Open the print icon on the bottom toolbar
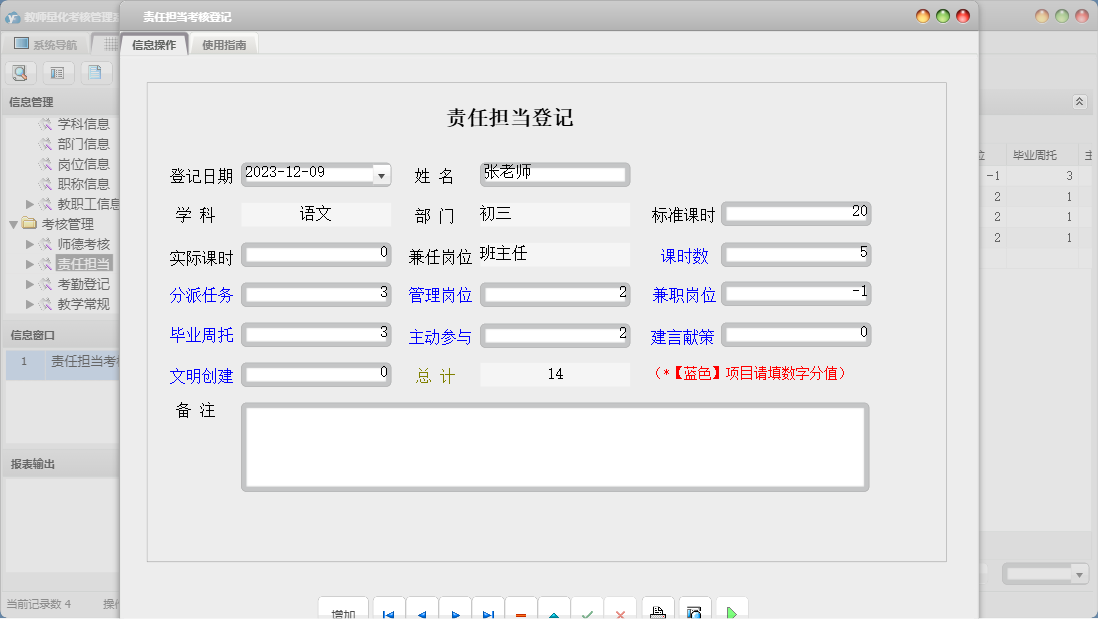The image size is (1098, 635). (x=658, y=610)
